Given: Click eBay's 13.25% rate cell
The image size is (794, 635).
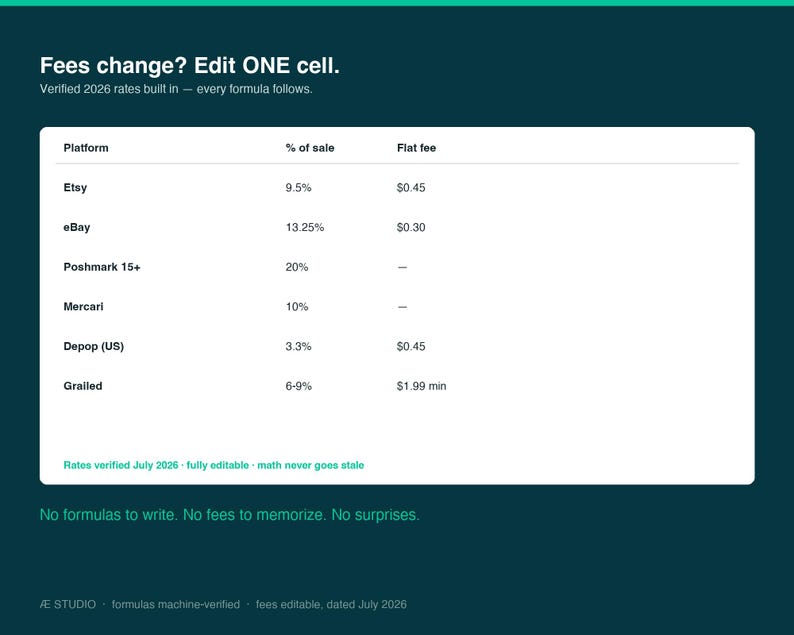Looking at the screenshot, I should point(304,227).
